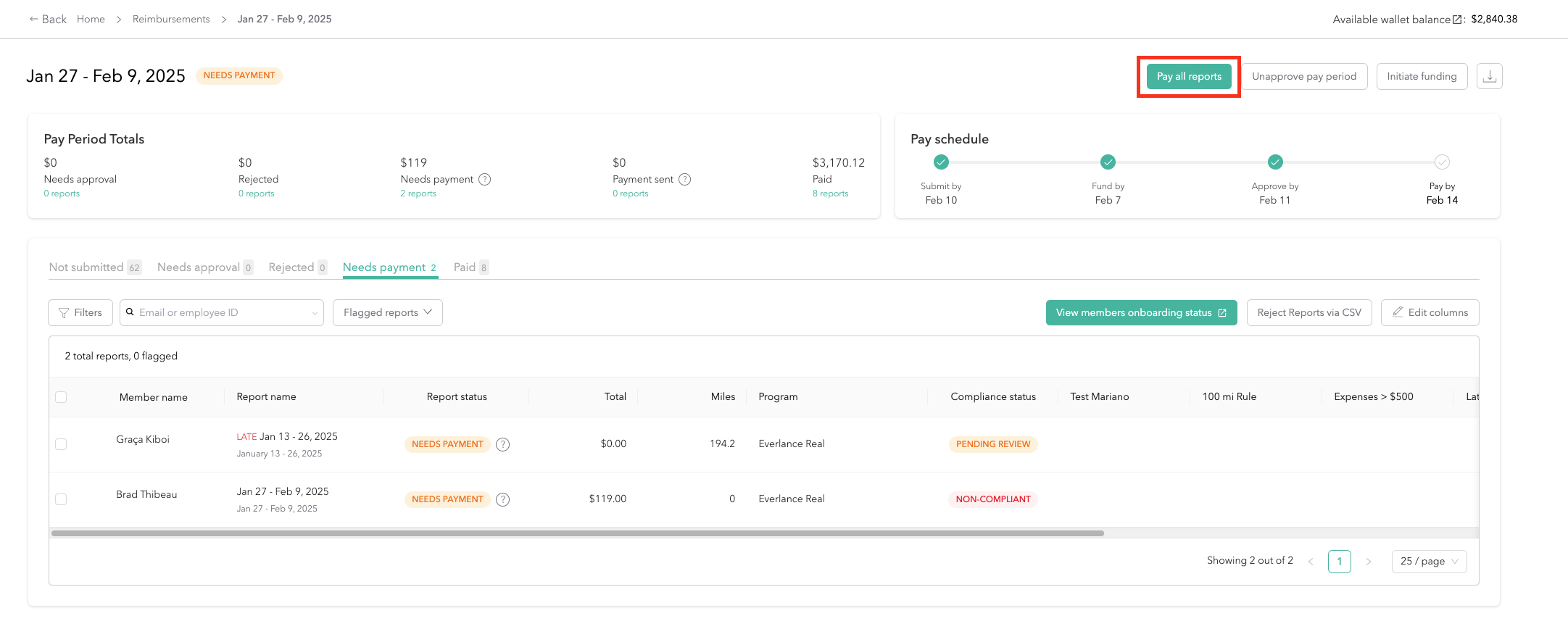This screenshot has height=629, width=1568.
Task: Click help icon beside Payment sent total
Action: 684,179
